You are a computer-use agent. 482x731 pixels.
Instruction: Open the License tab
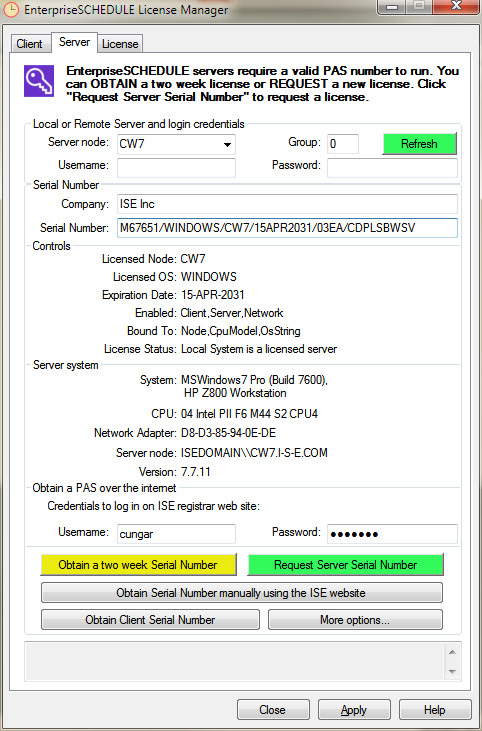point(120,44)
